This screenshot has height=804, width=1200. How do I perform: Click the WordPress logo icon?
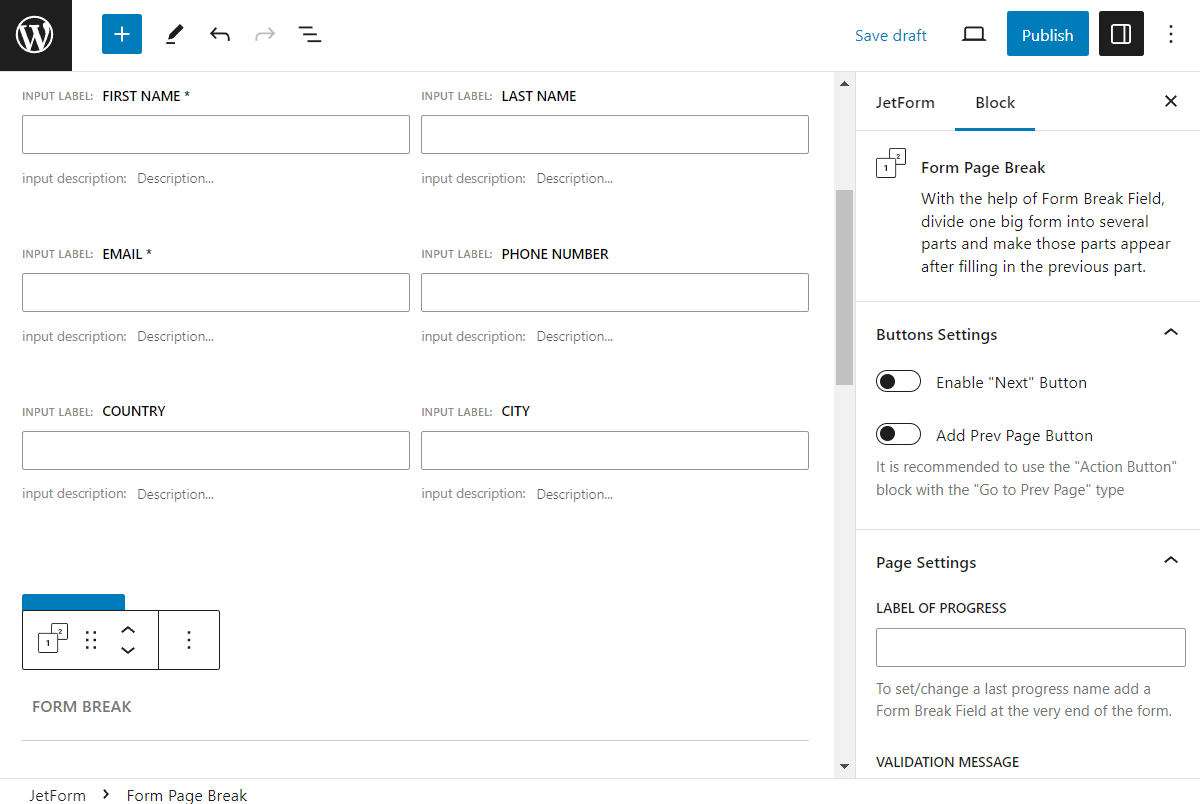point(35,35)
